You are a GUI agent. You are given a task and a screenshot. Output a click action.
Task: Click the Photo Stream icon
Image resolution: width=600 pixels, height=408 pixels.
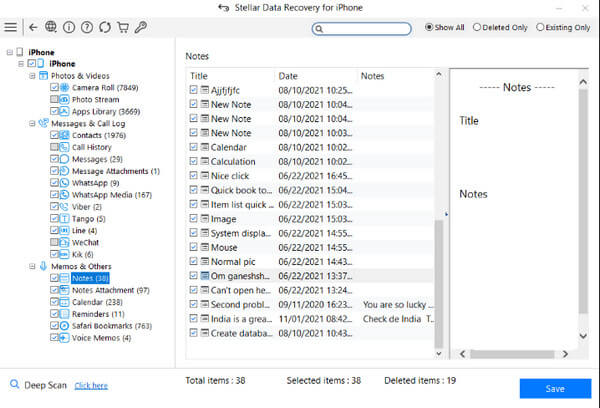pyautogui.click(x=64, y=100)
